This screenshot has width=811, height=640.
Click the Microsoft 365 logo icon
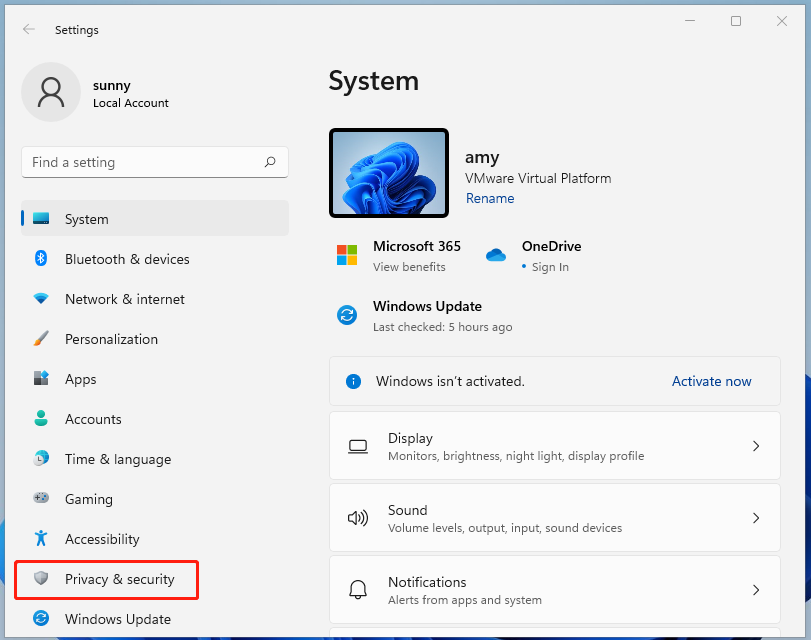point(347,255)
